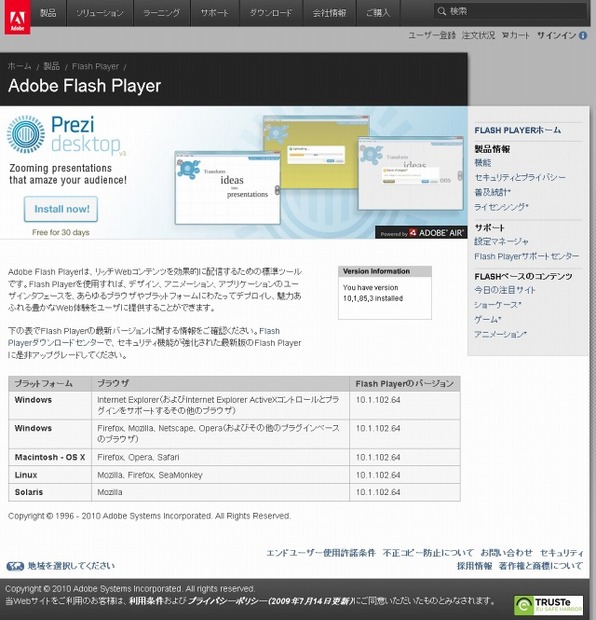This screenshot has height=620, width=596.
Task: Open ゲーム sidebar link
Action: click(488, 319)
